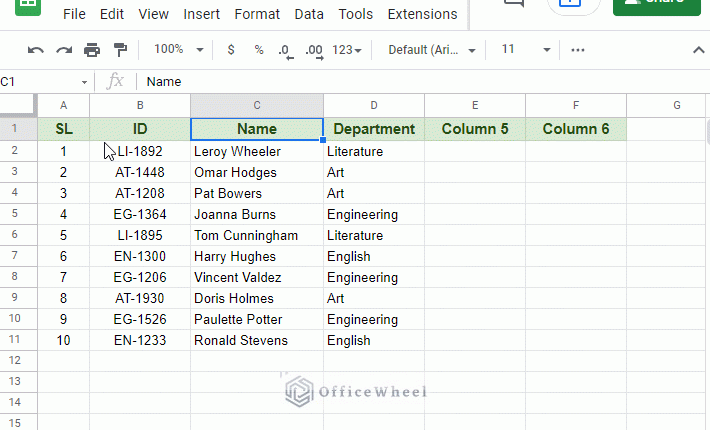Click the Redo arrow icon
Image resolution: width=710 pixels, height=430 pixels.
click(64, 50)
